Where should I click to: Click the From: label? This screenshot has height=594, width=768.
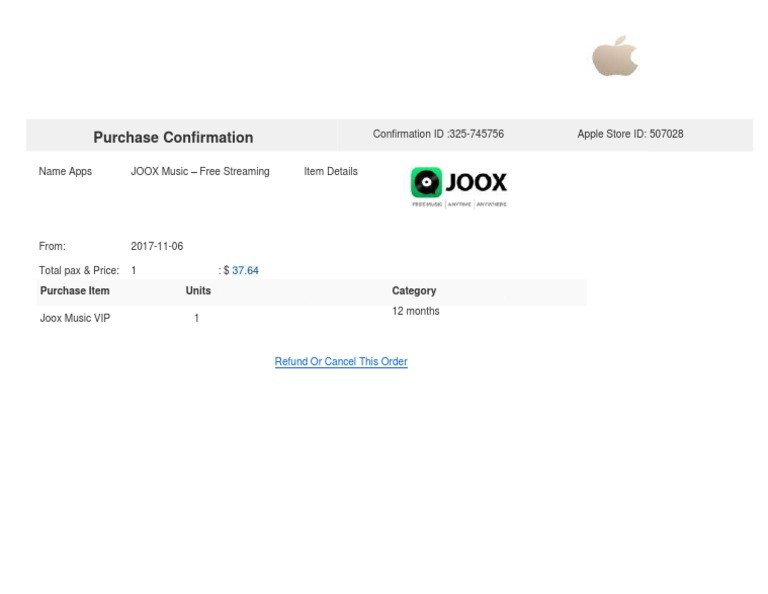coord(52,246)
